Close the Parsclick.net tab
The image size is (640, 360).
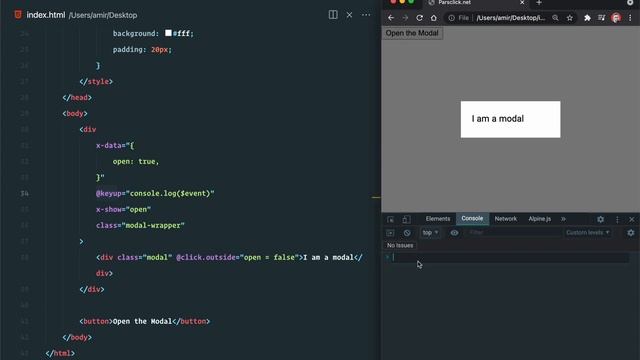(522, 2)
